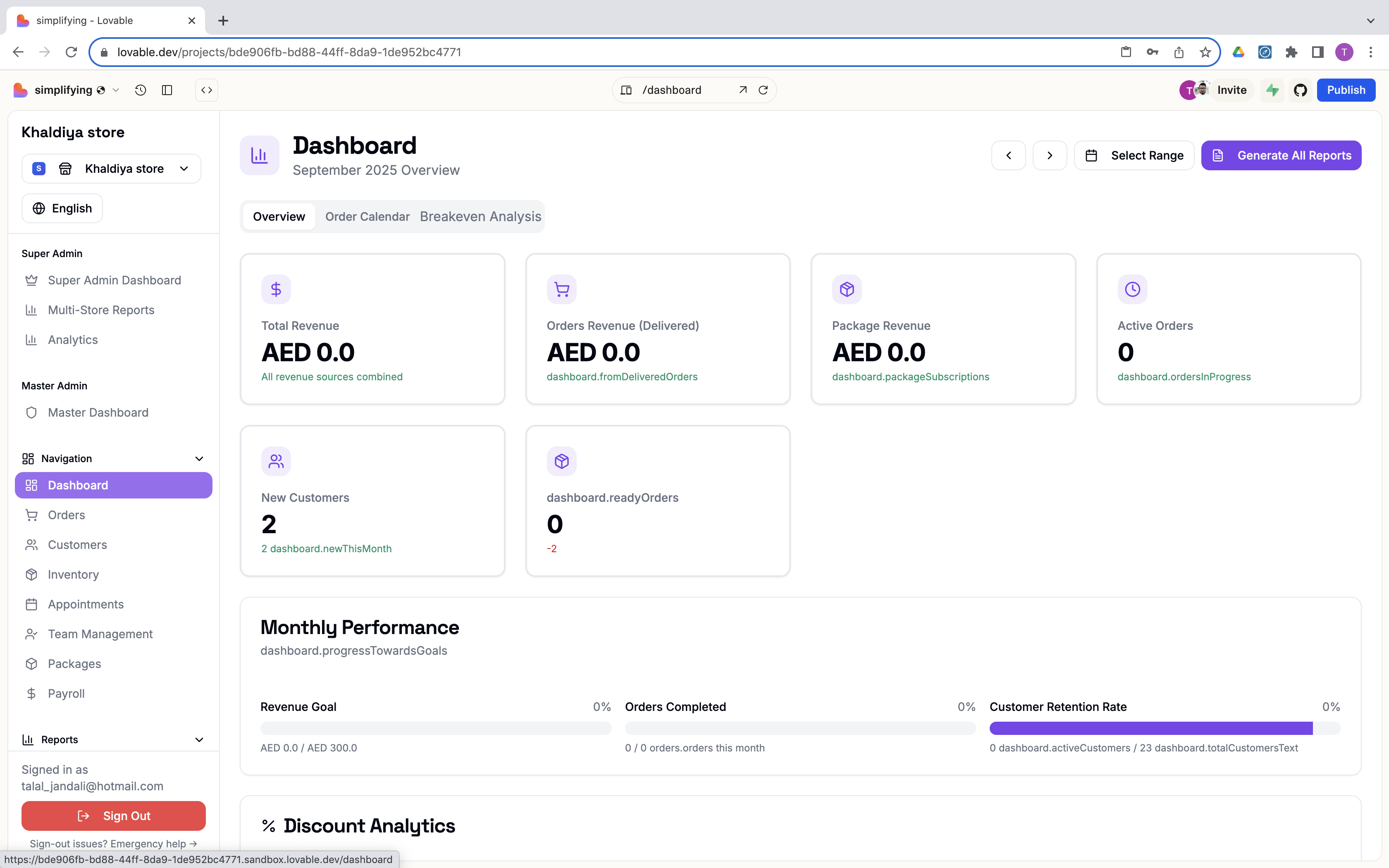Screen dimensions: 1389x868
Task: Open Payroll in the sidebar
Action: [113, 694]
